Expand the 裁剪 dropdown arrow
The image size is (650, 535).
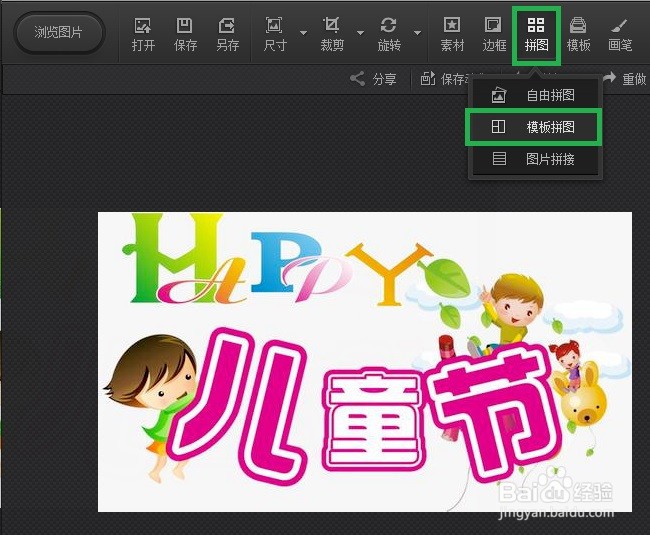coord(360,33)
